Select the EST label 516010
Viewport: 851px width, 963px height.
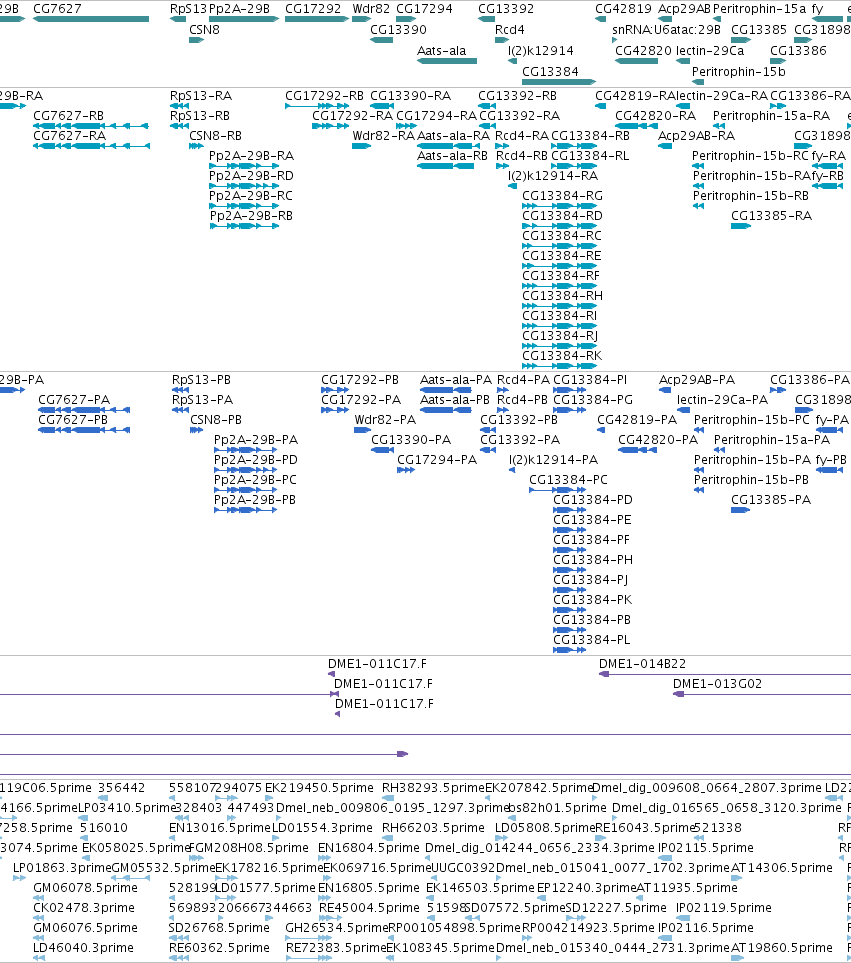[104, 828]
